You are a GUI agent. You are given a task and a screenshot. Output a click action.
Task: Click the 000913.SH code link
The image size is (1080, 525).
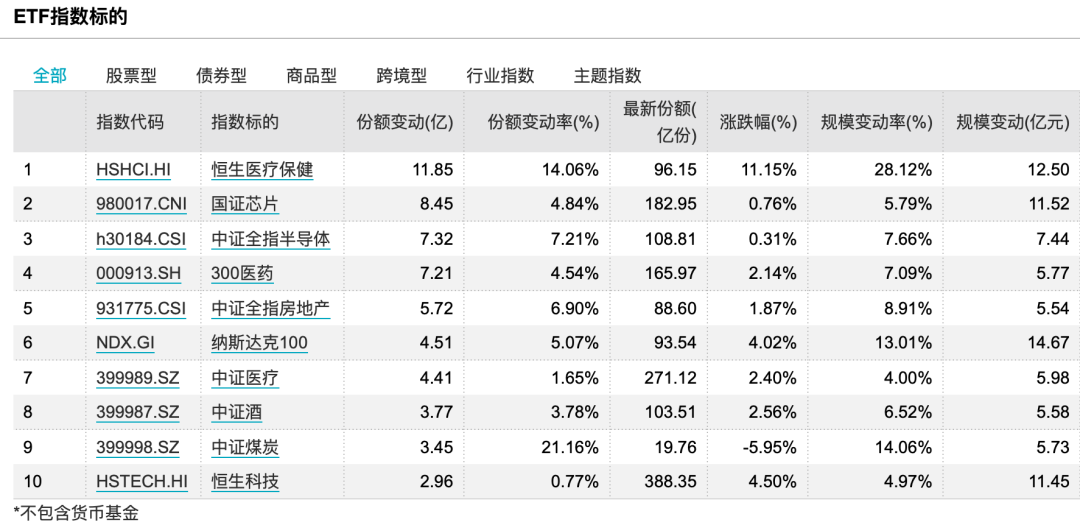(x=138, y=274)
